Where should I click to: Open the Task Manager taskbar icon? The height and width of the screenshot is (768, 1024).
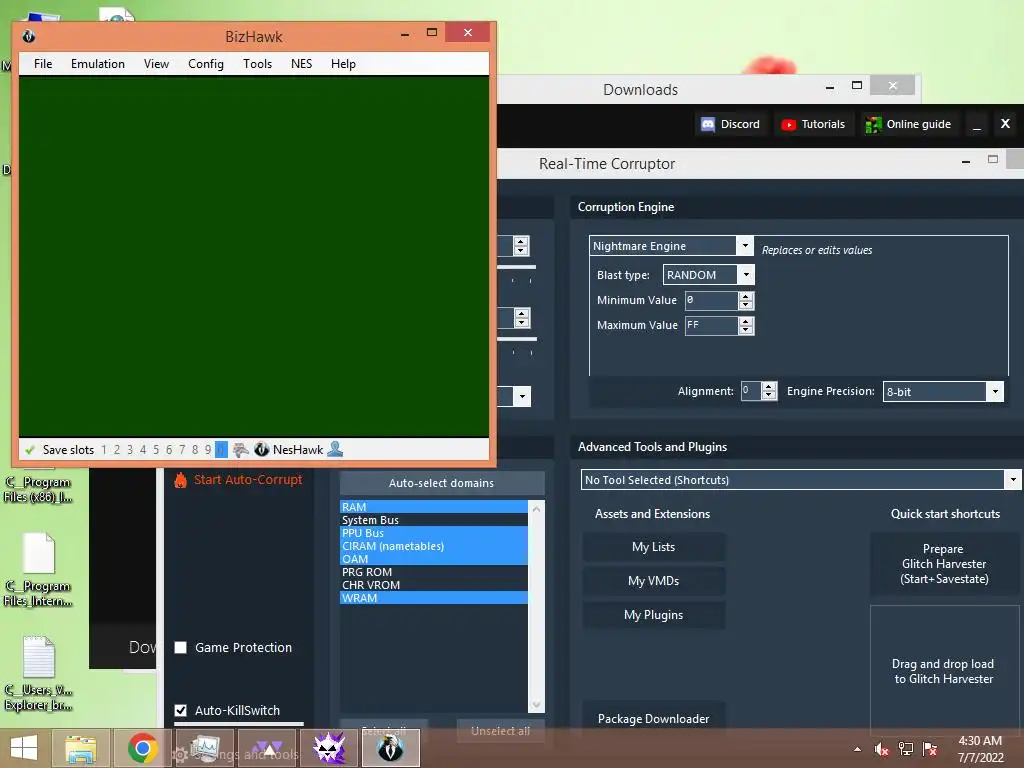(204, 748)
